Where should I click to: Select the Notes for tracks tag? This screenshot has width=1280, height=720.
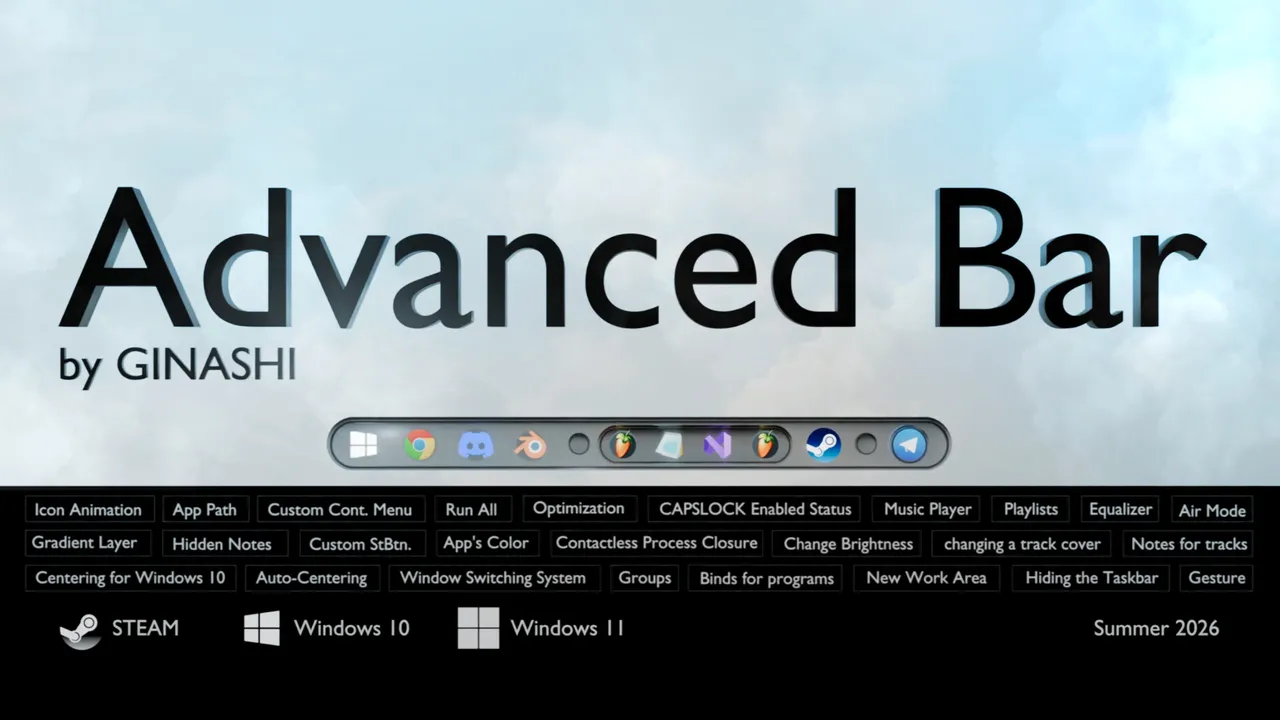tap(1189, 544)
